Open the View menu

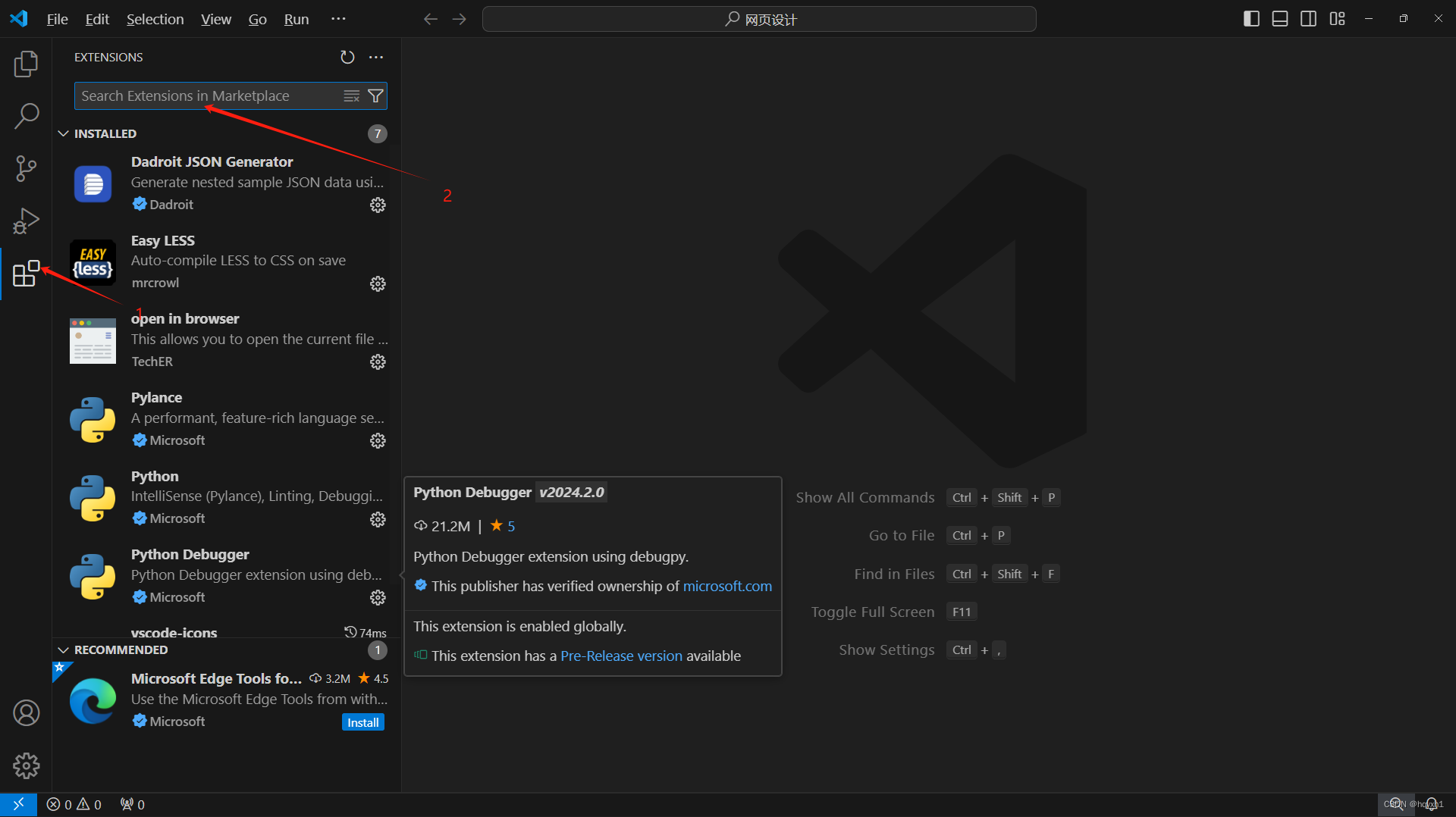(x=216, y=19)
